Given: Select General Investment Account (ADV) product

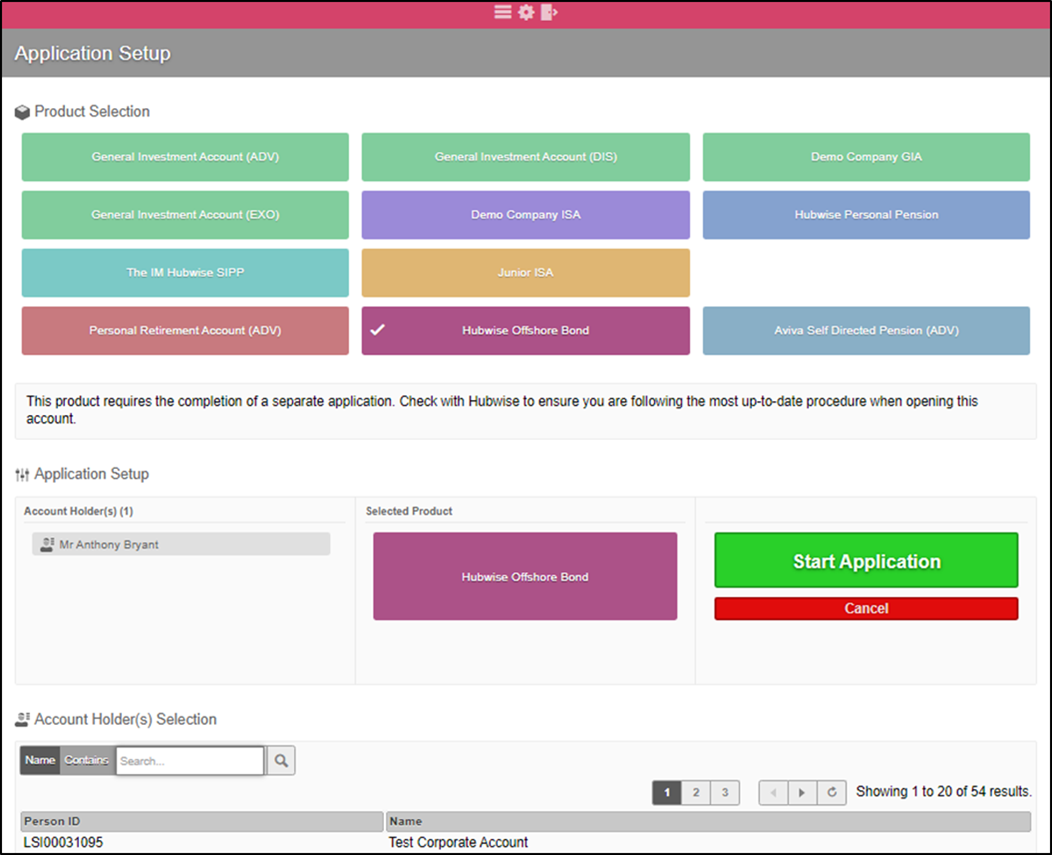Looking at the screenshot, I should coord(185,157).
